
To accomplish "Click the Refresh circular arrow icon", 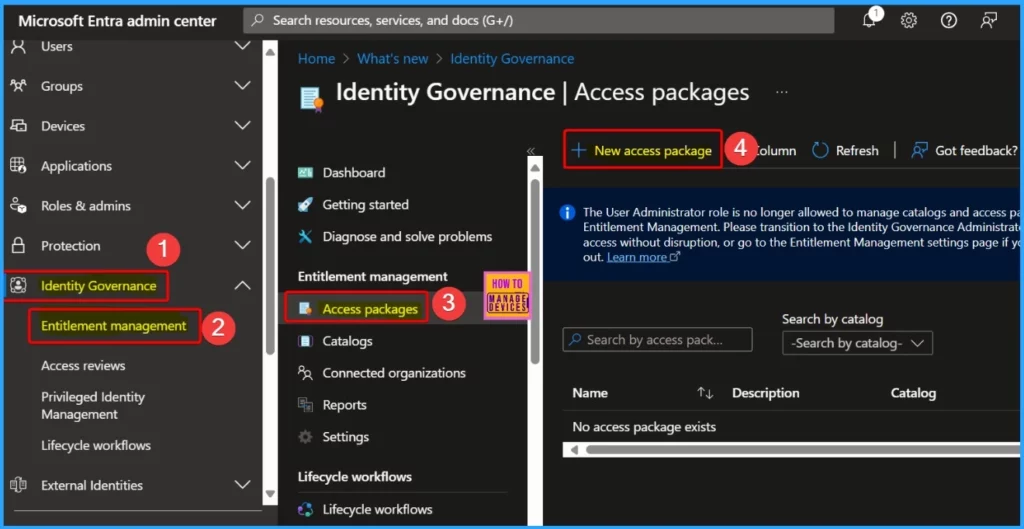I will 820,151.
